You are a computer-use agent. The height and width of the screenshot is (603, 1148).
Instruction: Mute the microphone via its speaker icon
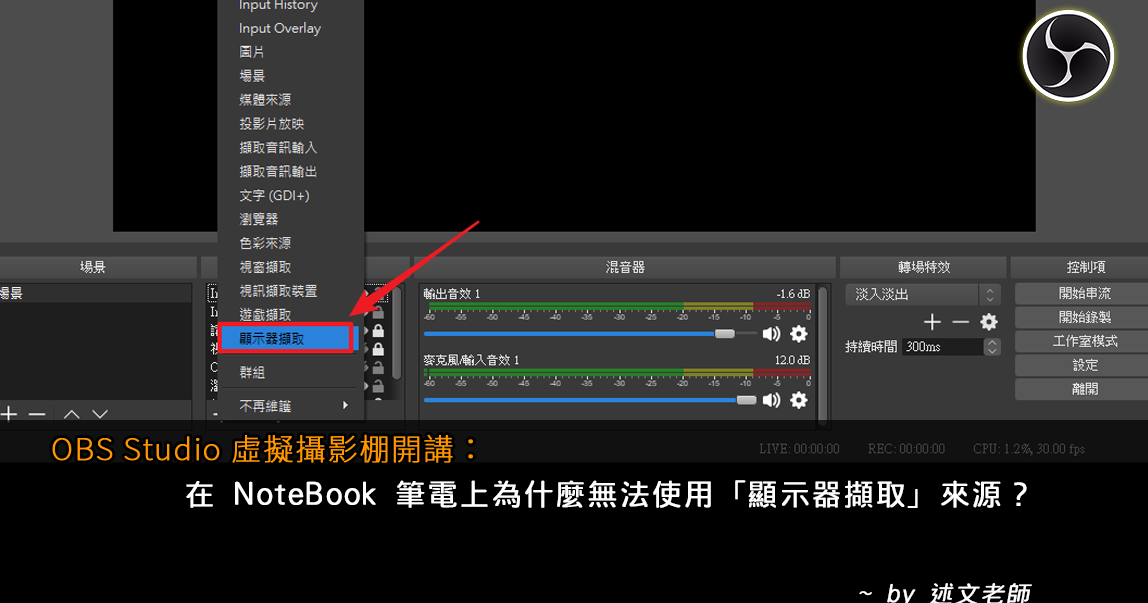770,399
